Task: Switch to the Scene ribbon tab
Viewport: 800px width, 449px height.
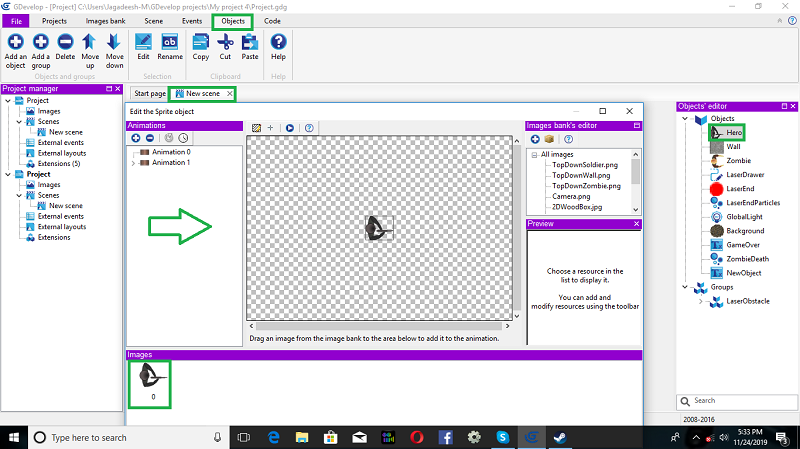Action: pos(154,21)
